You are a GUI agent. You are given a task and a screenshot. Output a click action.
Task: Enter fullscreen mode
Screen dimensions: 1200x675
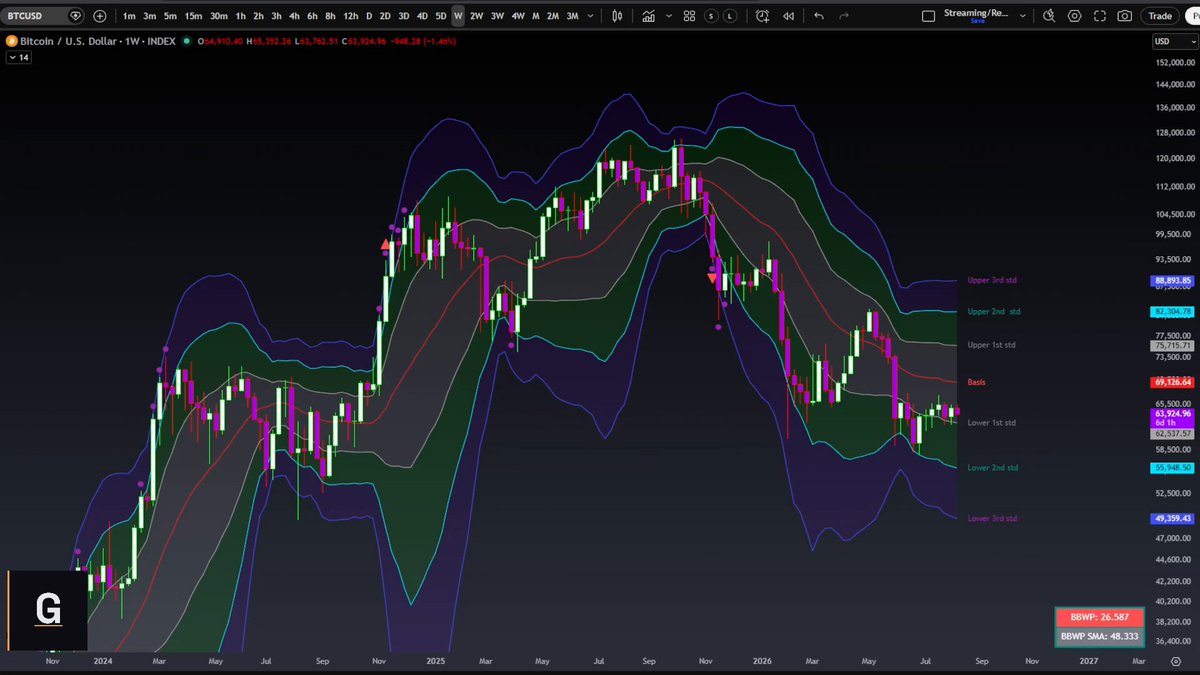click(x=1100, y=16)
